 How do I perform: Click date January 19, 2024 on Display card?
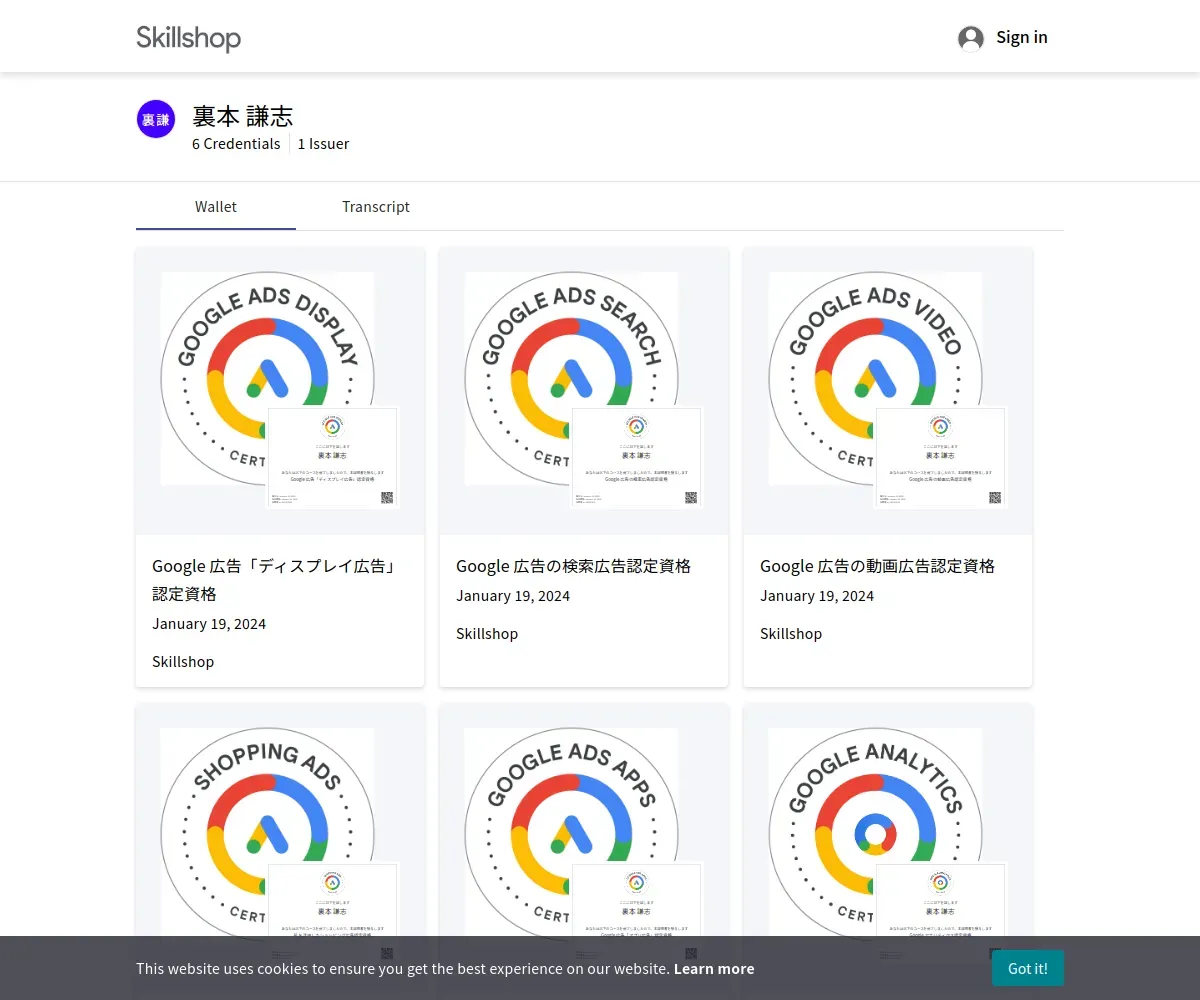coord(209,624)
